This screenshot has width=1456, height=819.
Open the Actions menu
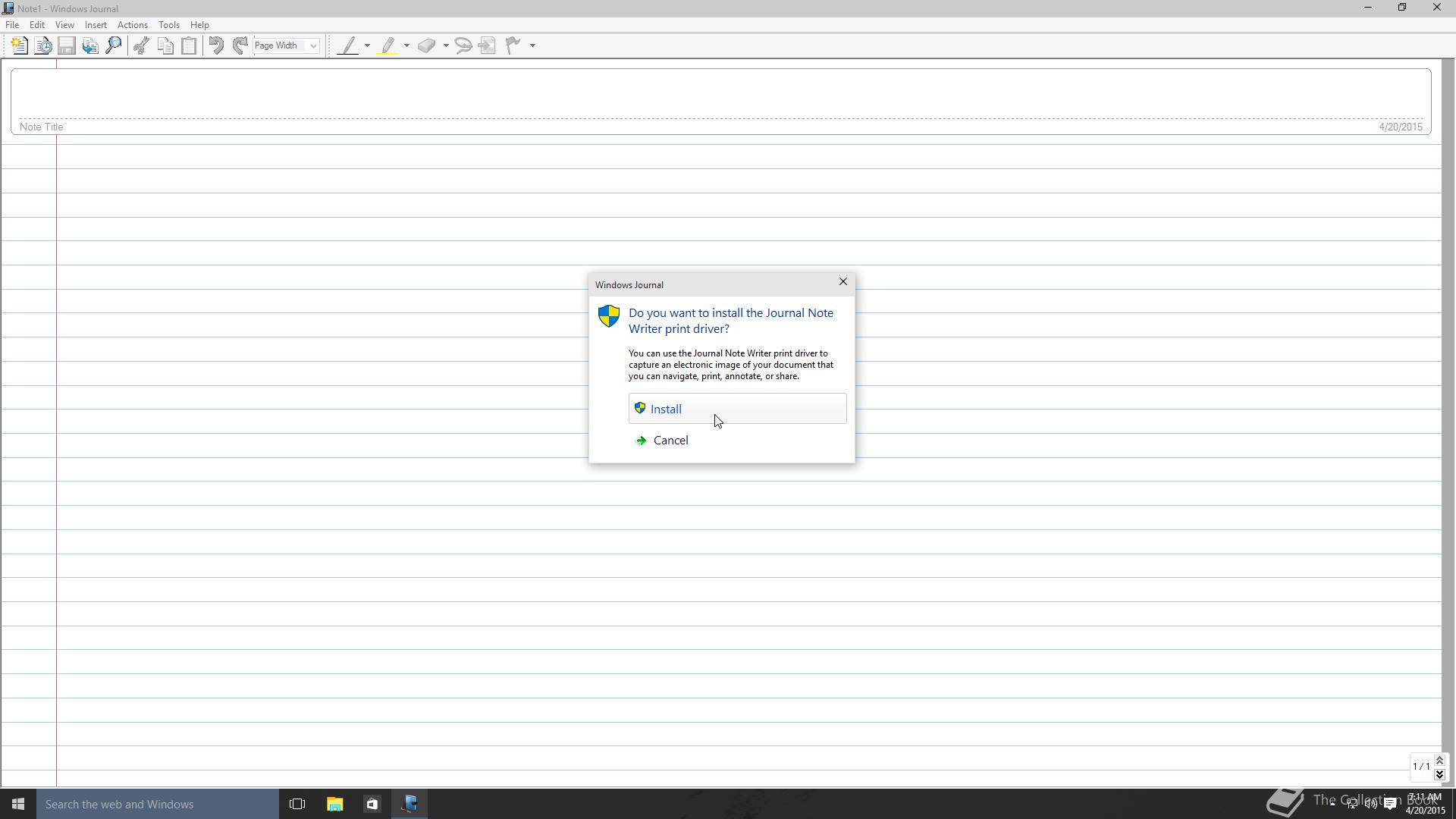(x=133, y=25)
